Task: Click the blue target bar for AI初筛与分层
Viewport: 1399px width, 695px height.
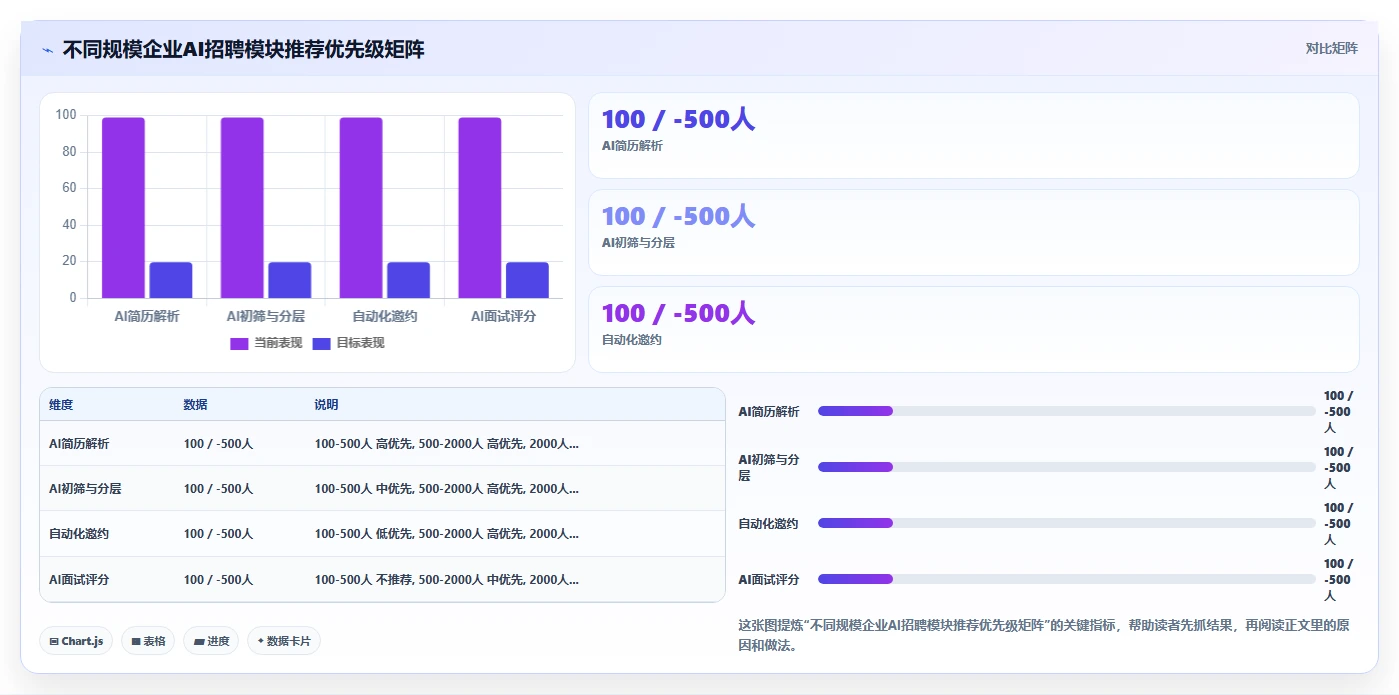Action: (x=290, y=280)
